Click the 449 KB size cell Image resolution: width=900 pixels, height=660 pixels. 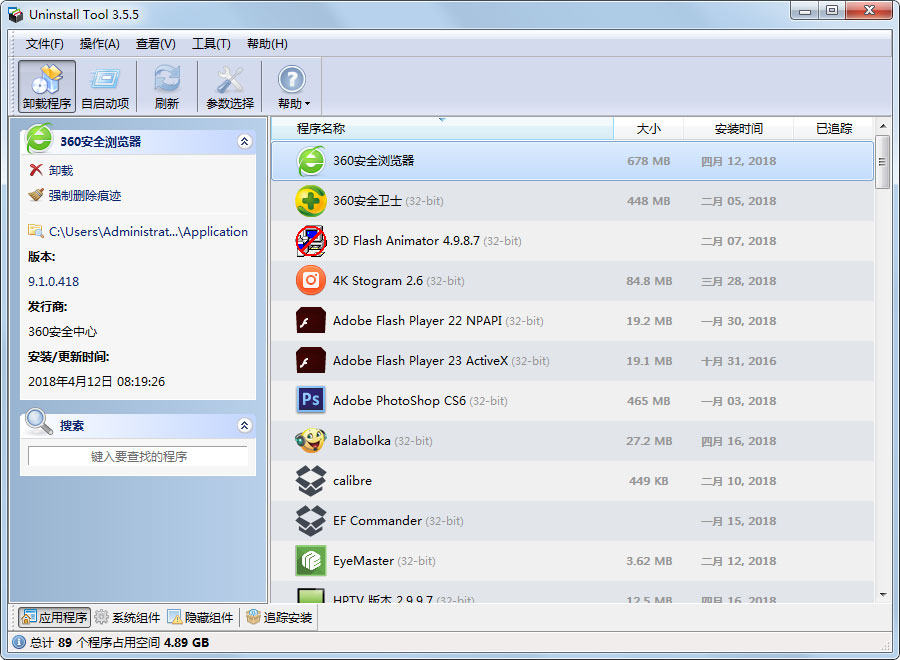(x=649, y=481)
